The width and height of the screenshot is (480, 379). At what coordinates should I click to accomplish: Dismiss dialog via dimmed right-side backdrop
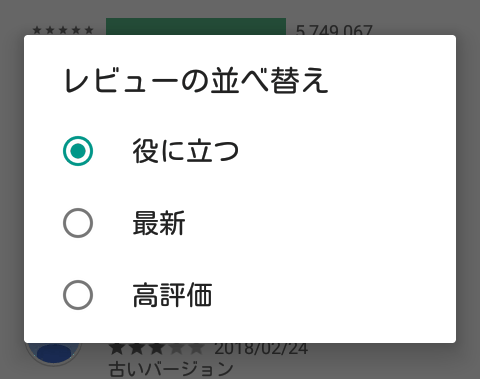pos(468,189)
